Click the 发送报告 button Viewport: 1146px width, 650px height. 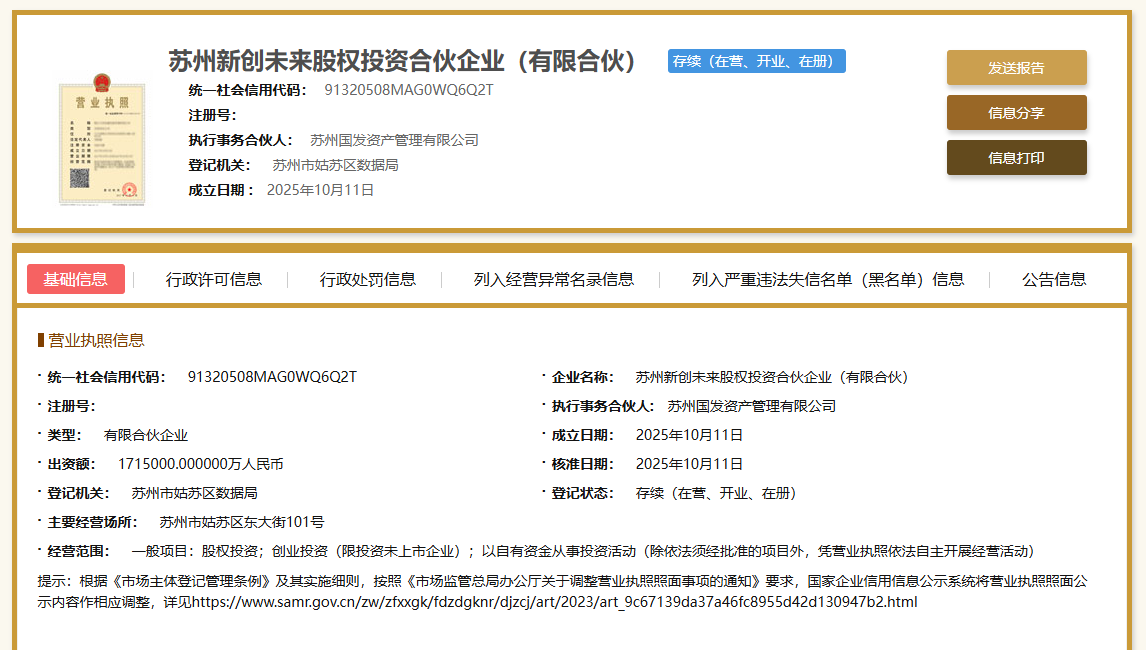1016,68
